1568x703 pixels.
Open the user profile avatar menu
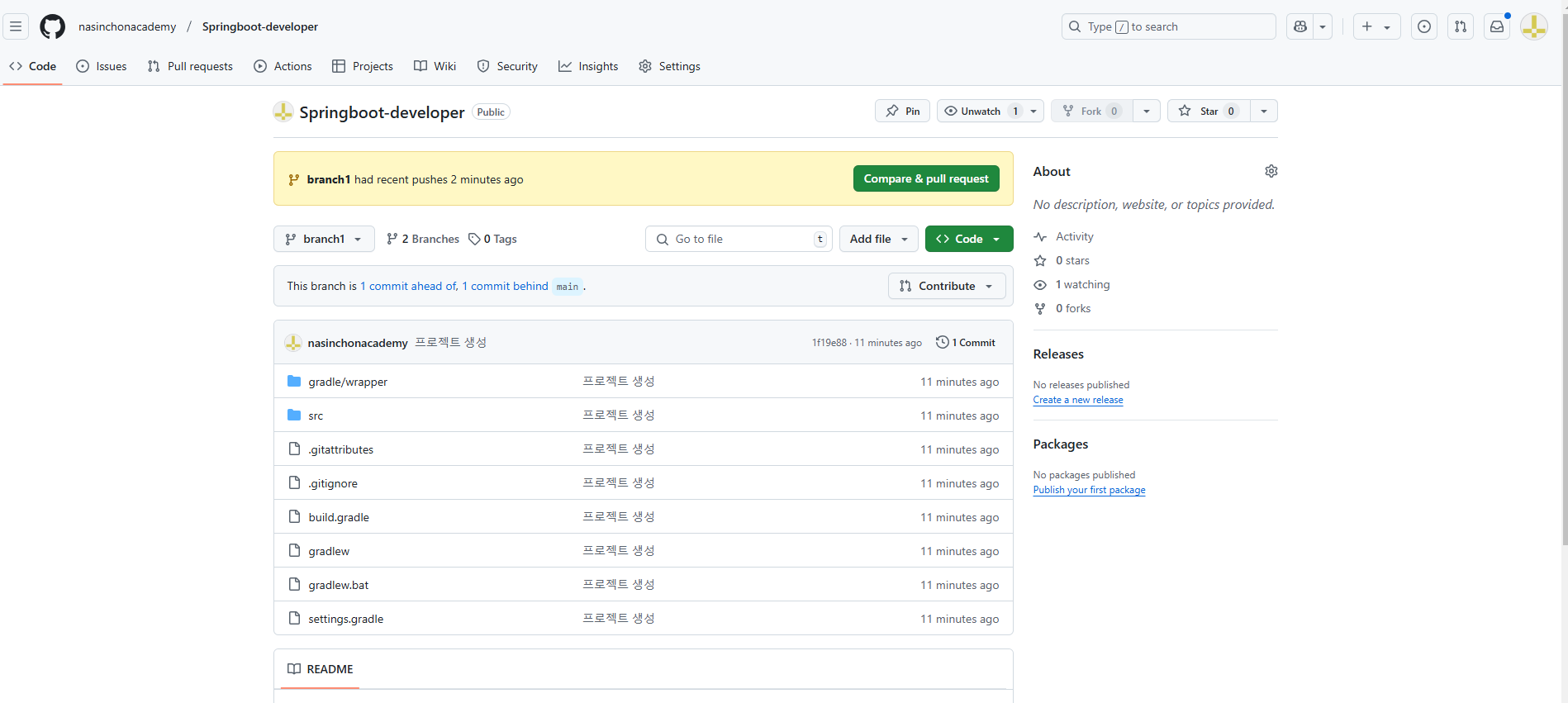(1534, 26)
